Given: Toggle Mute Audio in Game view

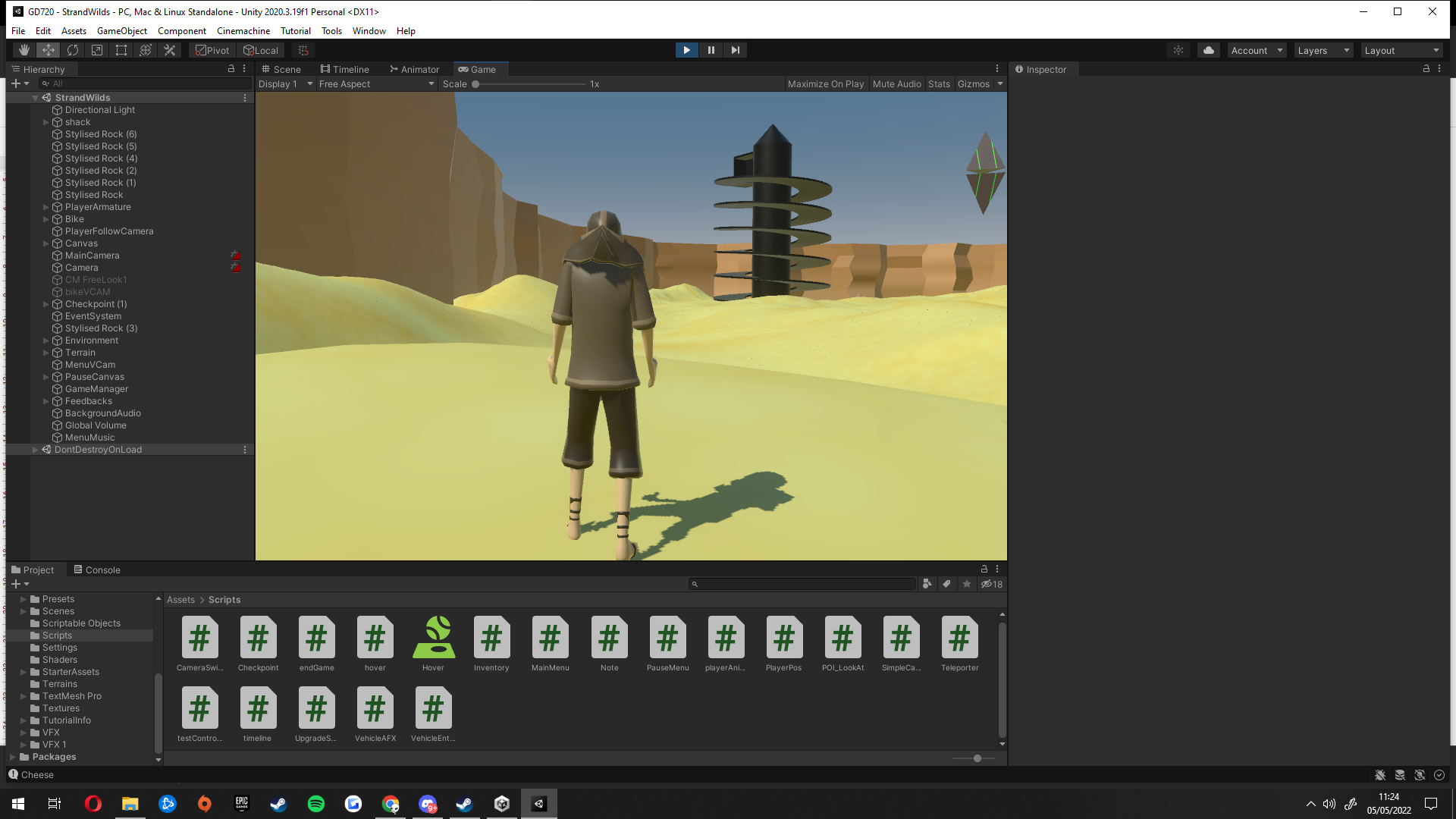Looking at the screenshot, I should [x=896, y=84].
